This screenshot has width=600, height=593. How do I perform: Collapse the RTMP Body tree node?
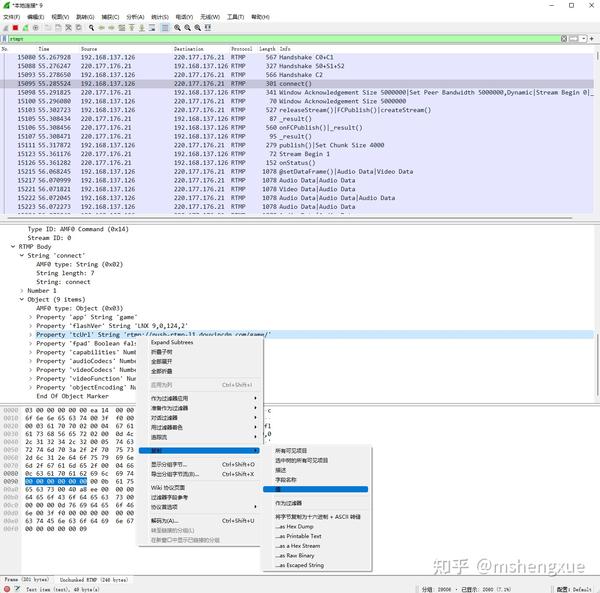[x=13, y=246]
